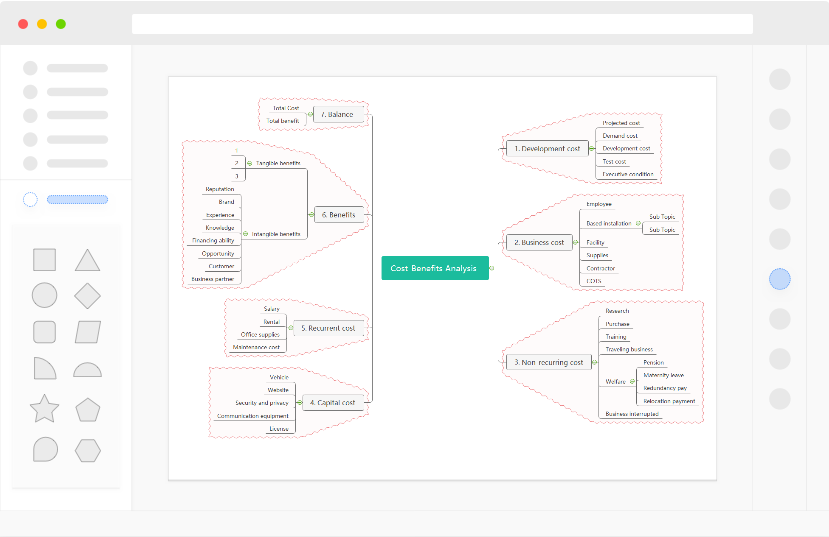Select the parallelogram shape
This screenshot has width=829, height=537.
click(x=87, y=332)
